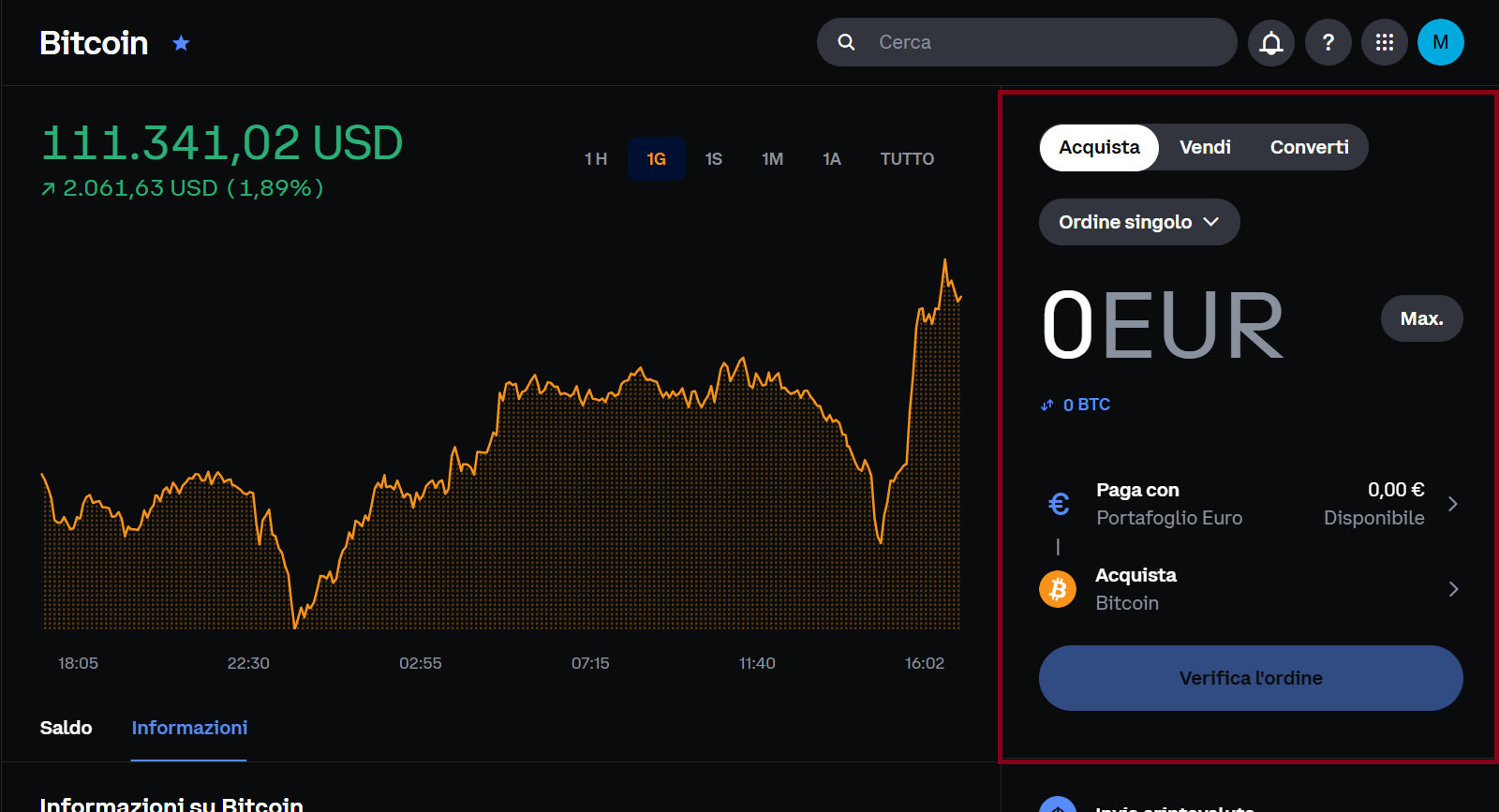Viewport: 1499px width, 812px height.
Task: Switch to the Acquista tab
Action: 1099,147
